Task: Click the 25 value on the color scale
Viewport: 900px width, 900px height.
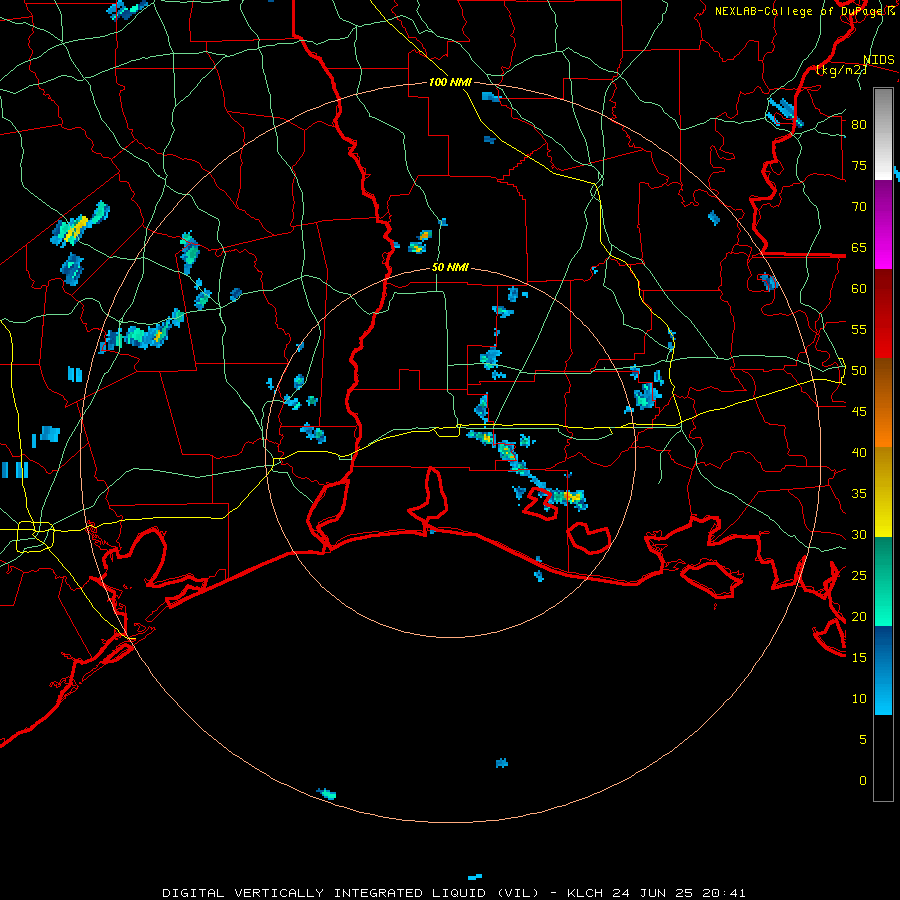Action: click(859, 576)
